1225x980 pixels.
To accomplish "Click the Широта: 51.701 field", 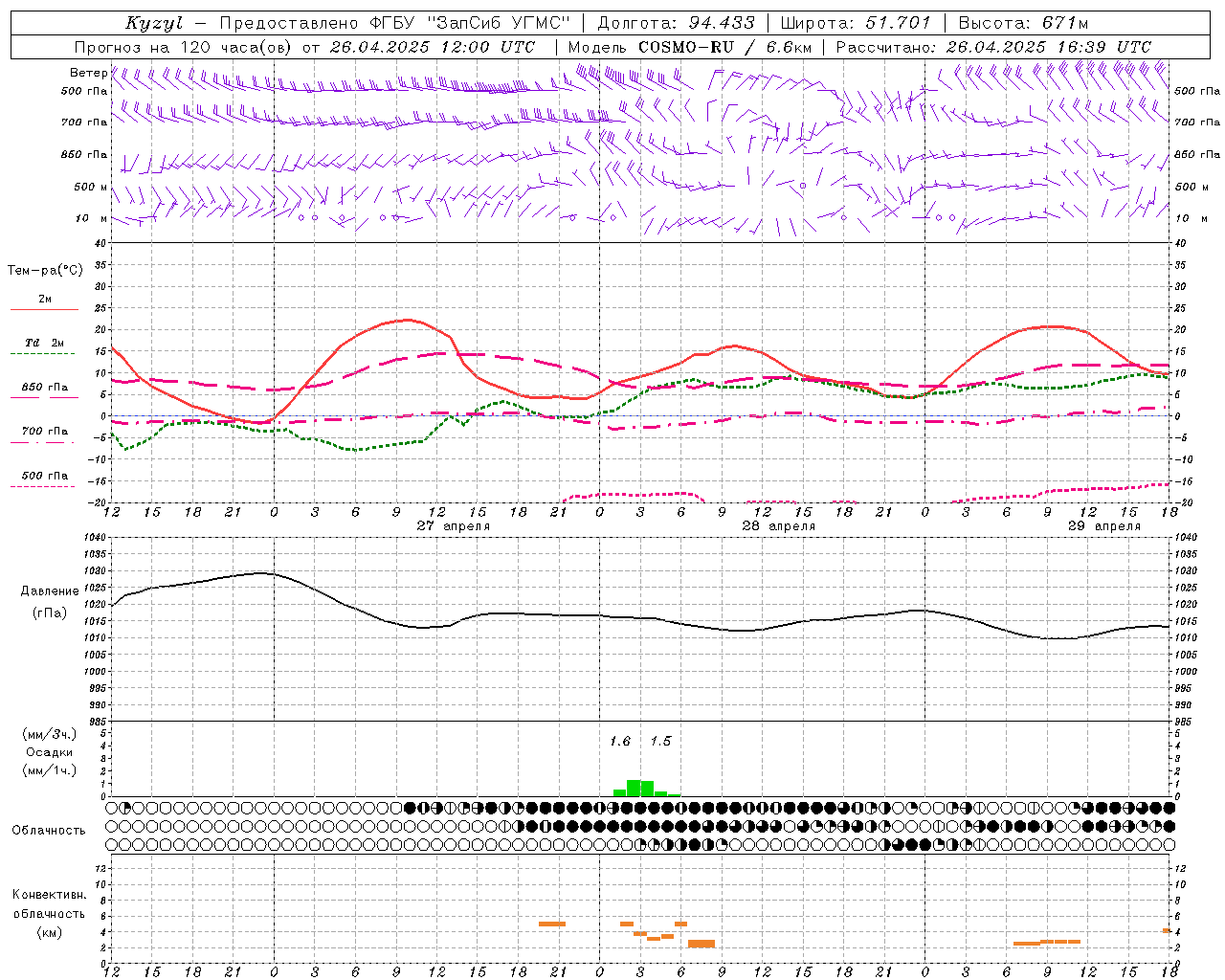I will pos(856,23).
